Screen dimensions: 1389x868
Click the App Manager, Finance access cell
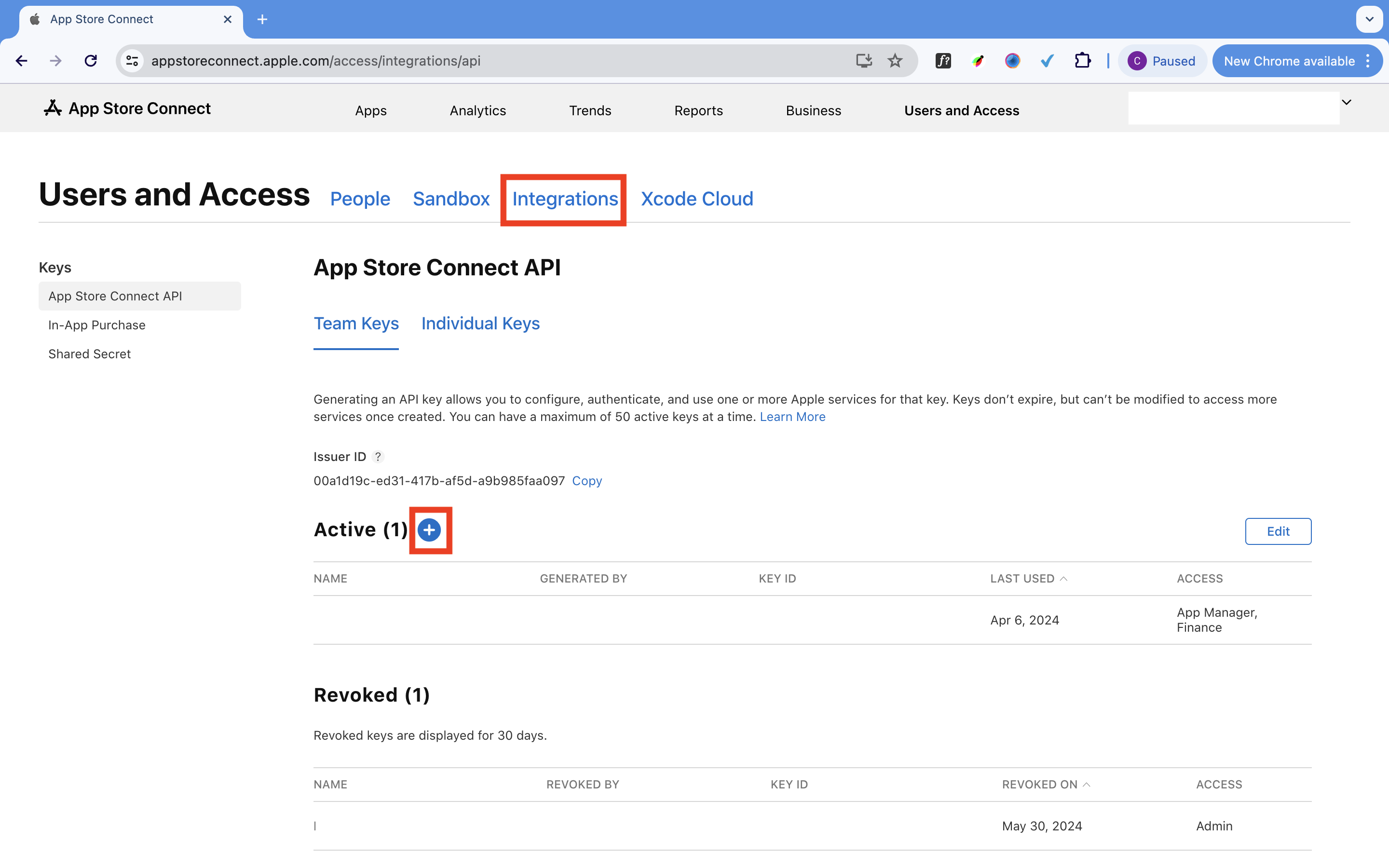tap(1217, 620)
